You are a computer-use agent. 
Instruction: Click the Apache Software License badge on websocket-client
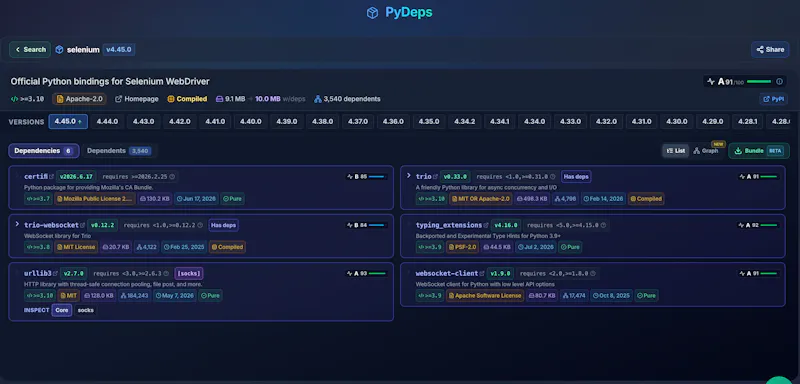pyautogui.click(x=485, y=295)
